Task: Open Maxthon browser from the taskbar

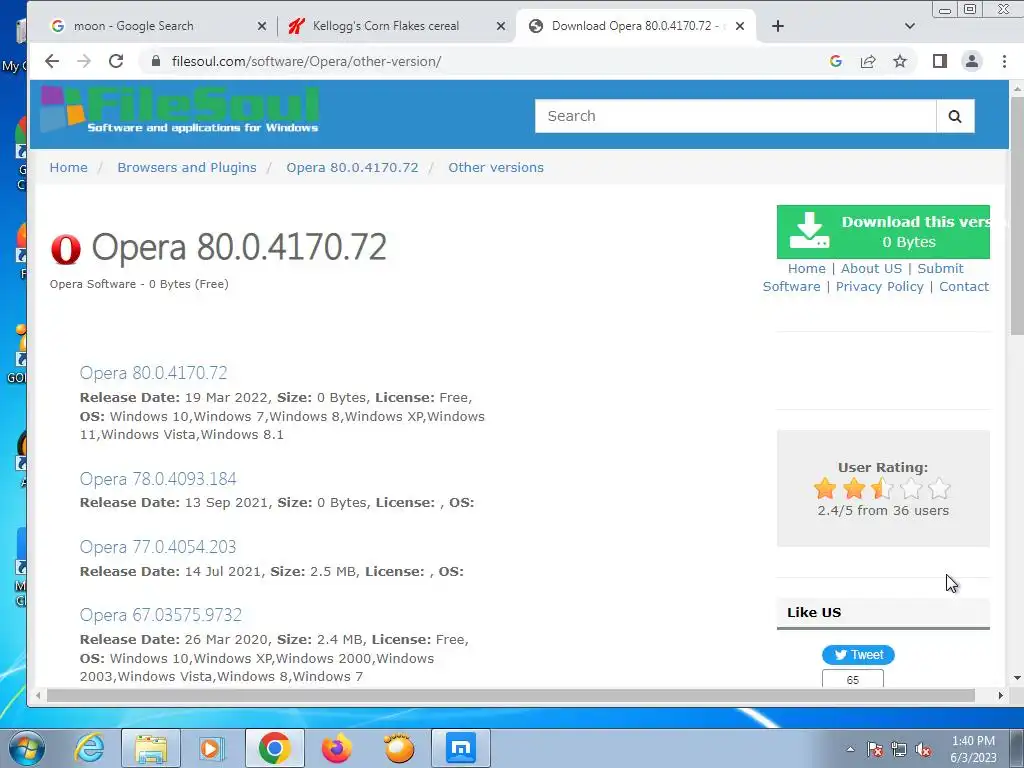Action: coord(461,748)
